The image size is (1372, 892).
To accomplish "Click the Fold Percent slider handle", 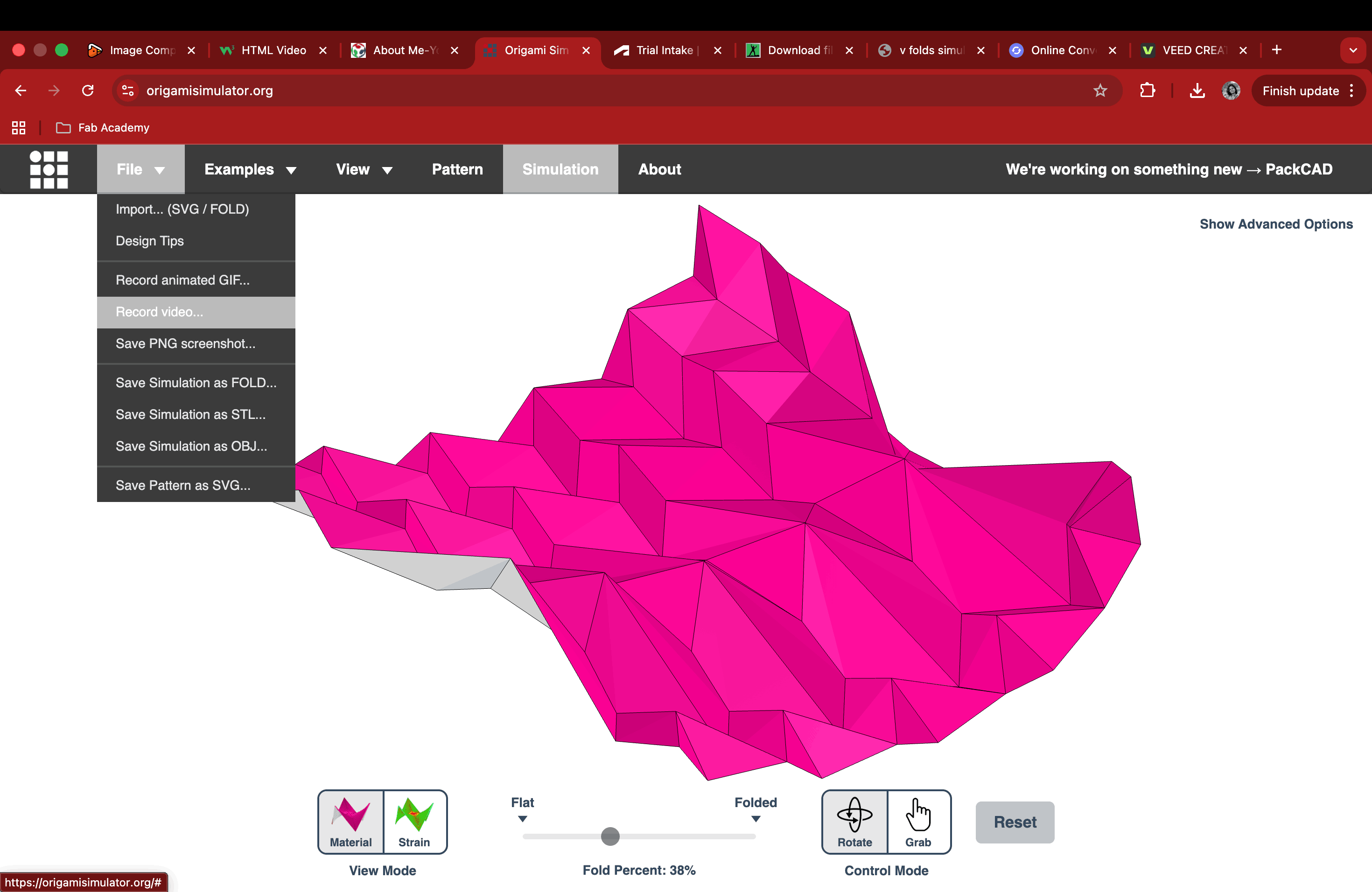I will pos(610,836).
